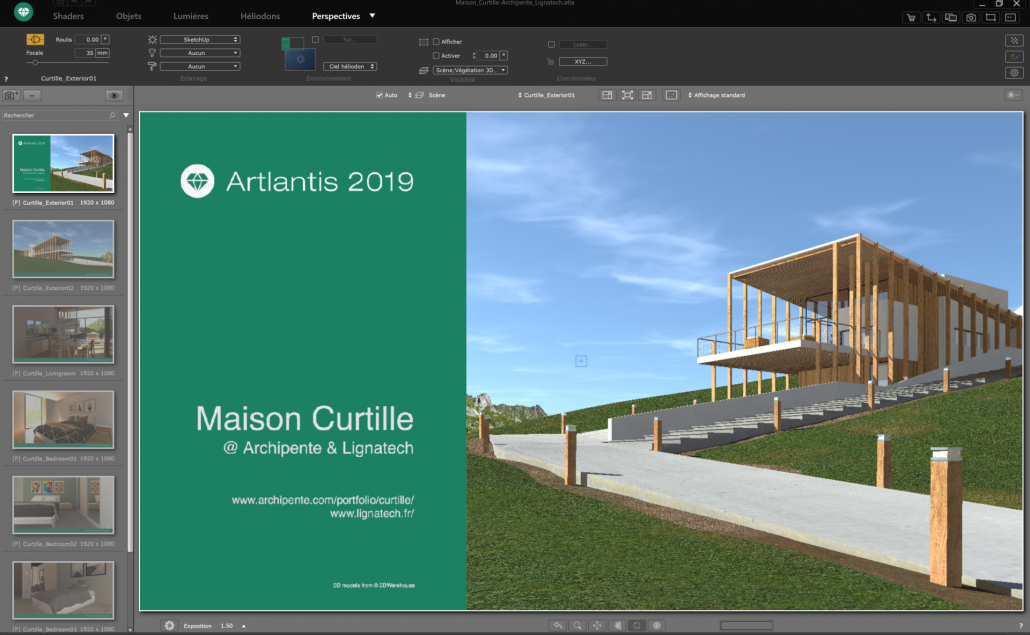The image size is (1030, 635).
Task: Open the store shopping cart icon
Action: pyautogui.click(x=910, y=18)
